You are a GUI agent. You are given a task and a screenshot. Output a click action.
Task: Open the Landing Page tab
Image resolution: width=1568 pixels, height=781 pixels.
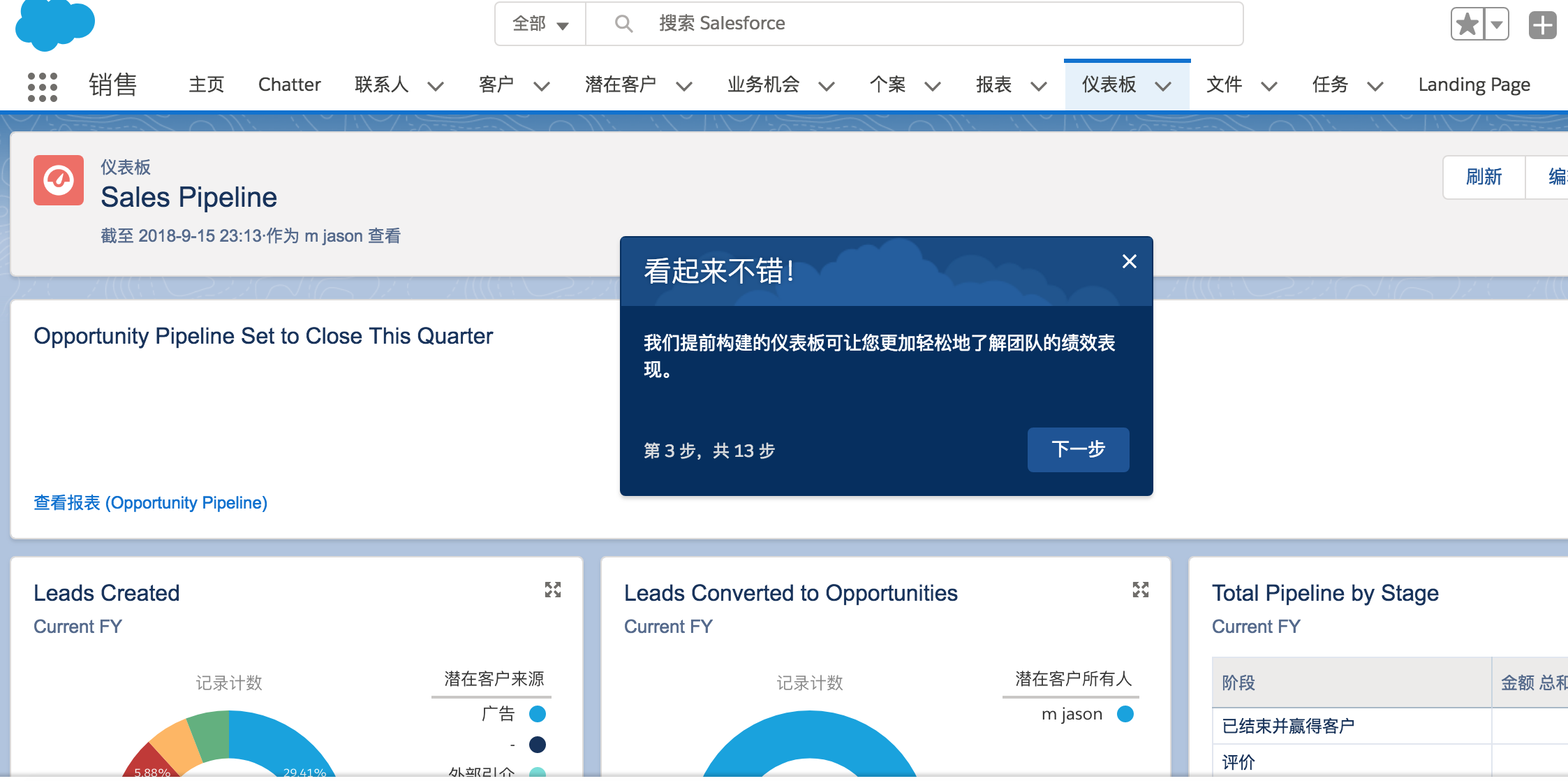coord(1474,85)
